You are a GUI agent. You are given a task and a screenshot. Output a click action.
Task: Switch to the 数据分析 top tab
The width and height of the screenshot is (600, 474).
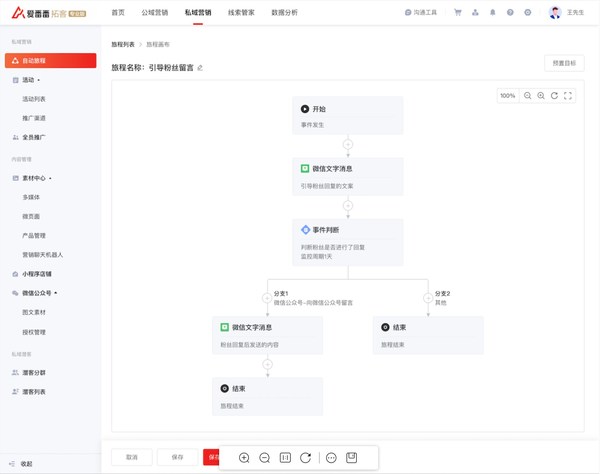click(286, 13)
